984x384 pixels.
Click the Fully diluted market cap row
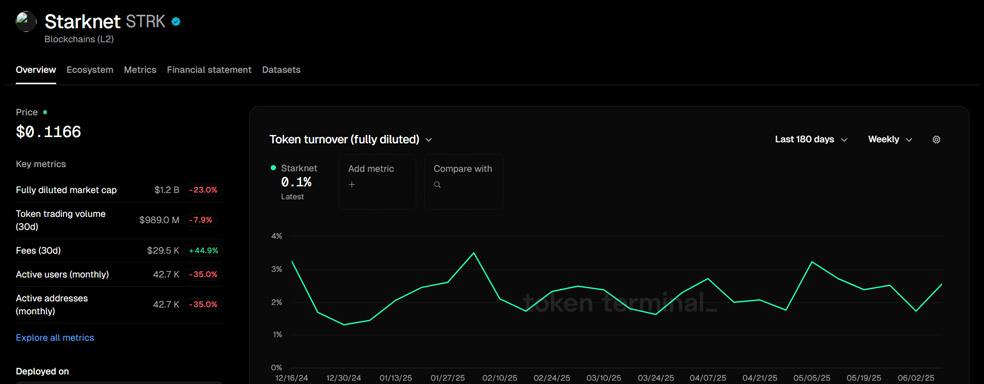[119, 189]
